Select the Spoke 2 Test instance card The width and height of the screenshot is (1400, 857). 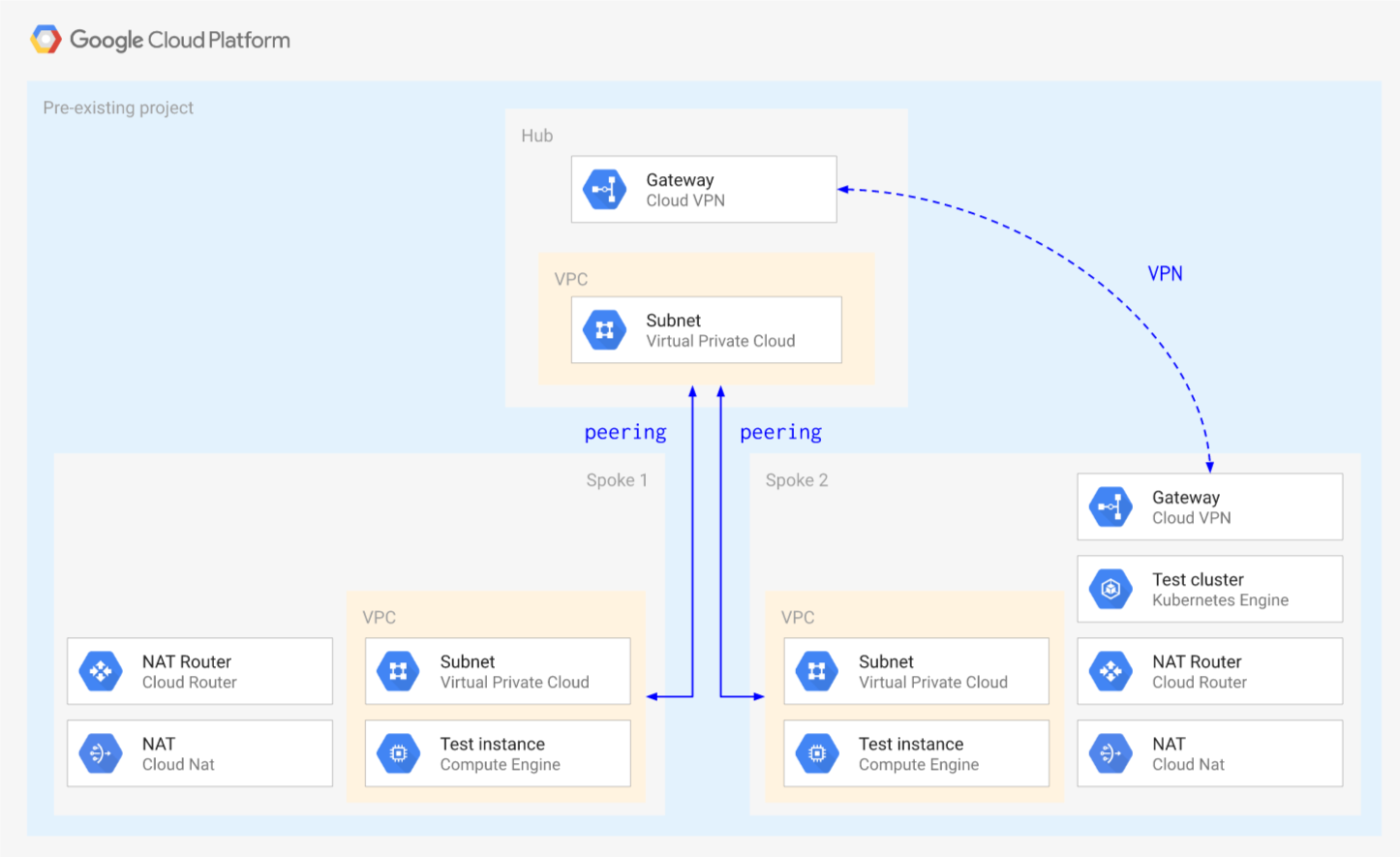[x=916, y=753]
